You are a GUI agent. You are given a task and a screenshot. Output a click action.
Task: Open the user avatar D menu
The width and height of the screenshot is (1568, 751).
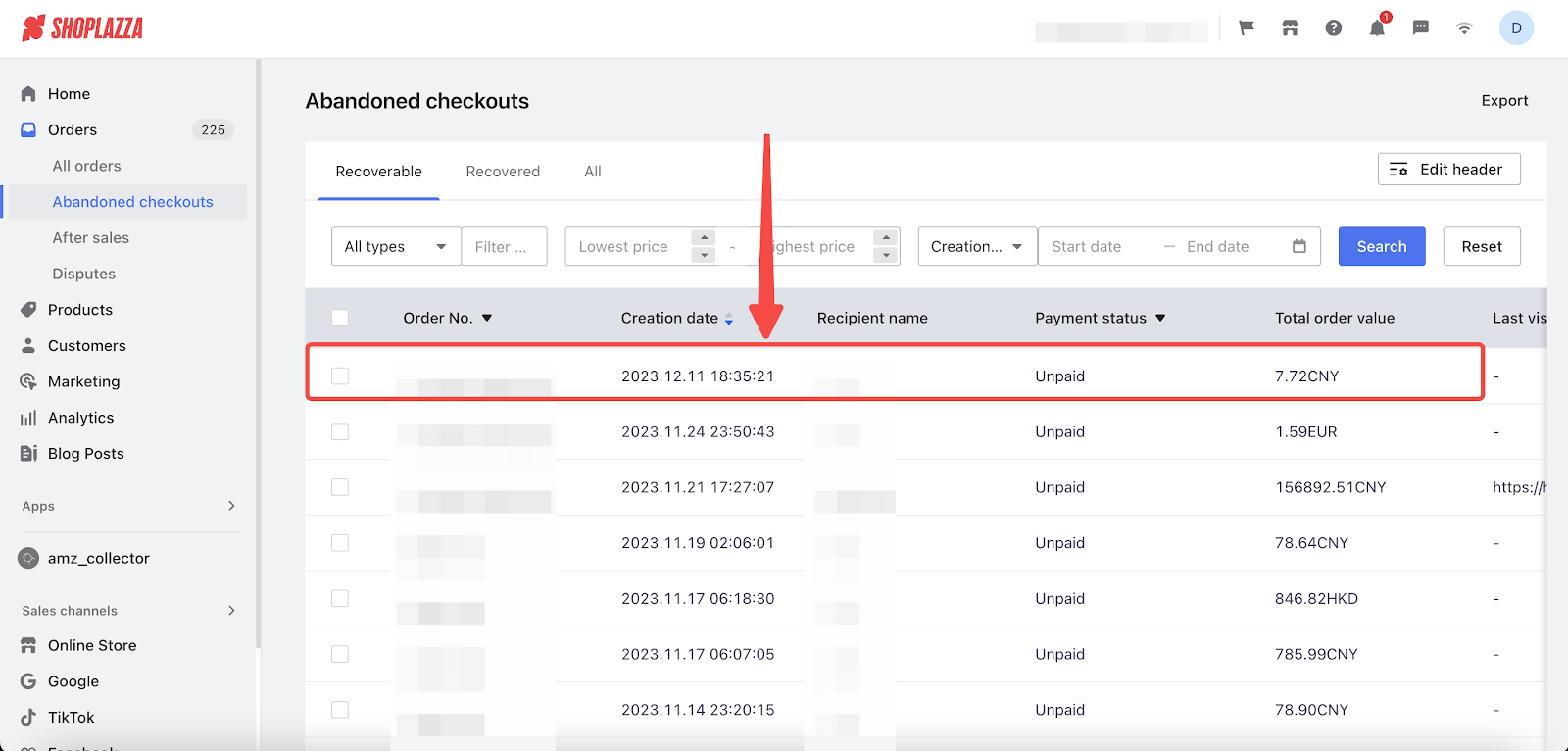[1516, 28]
